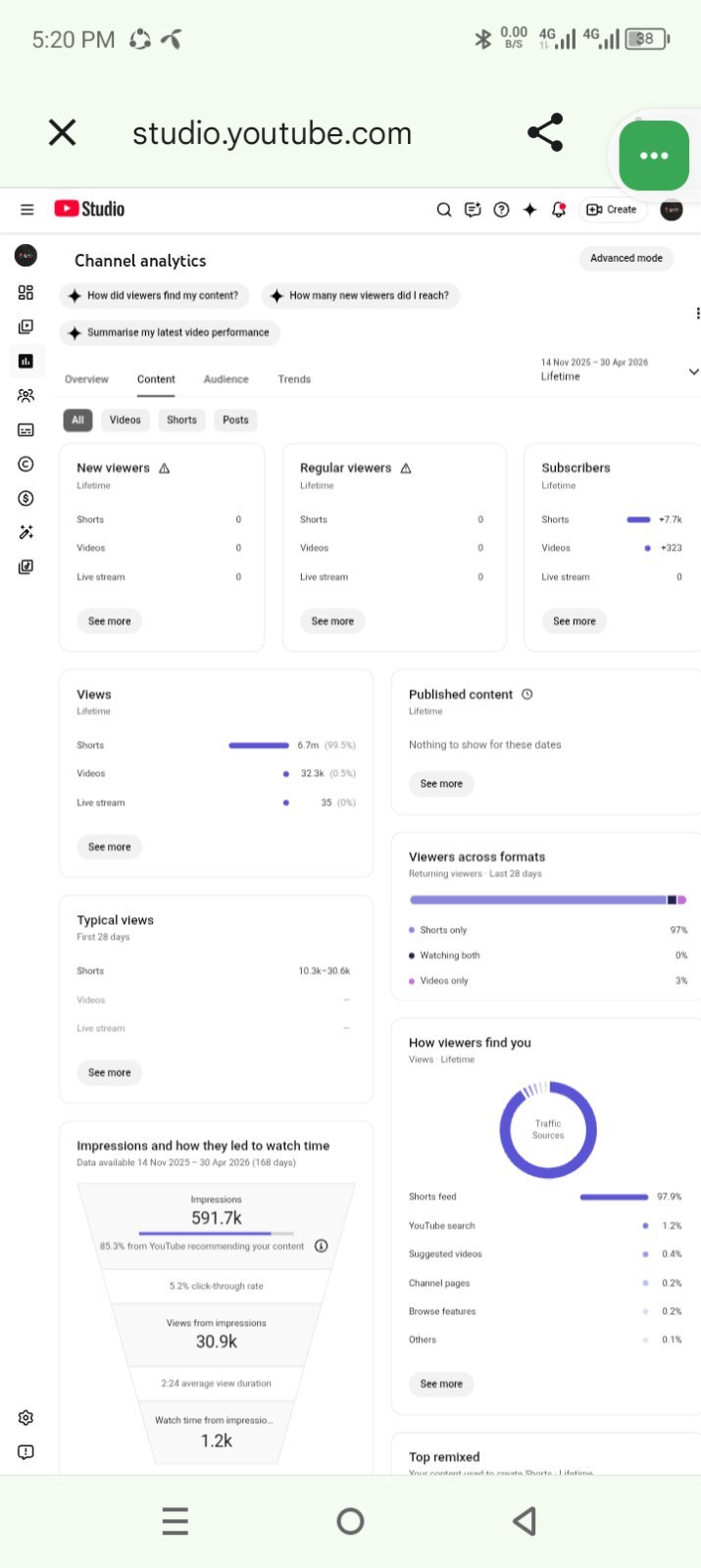Open Advanced mode

(x=626, y=258)
